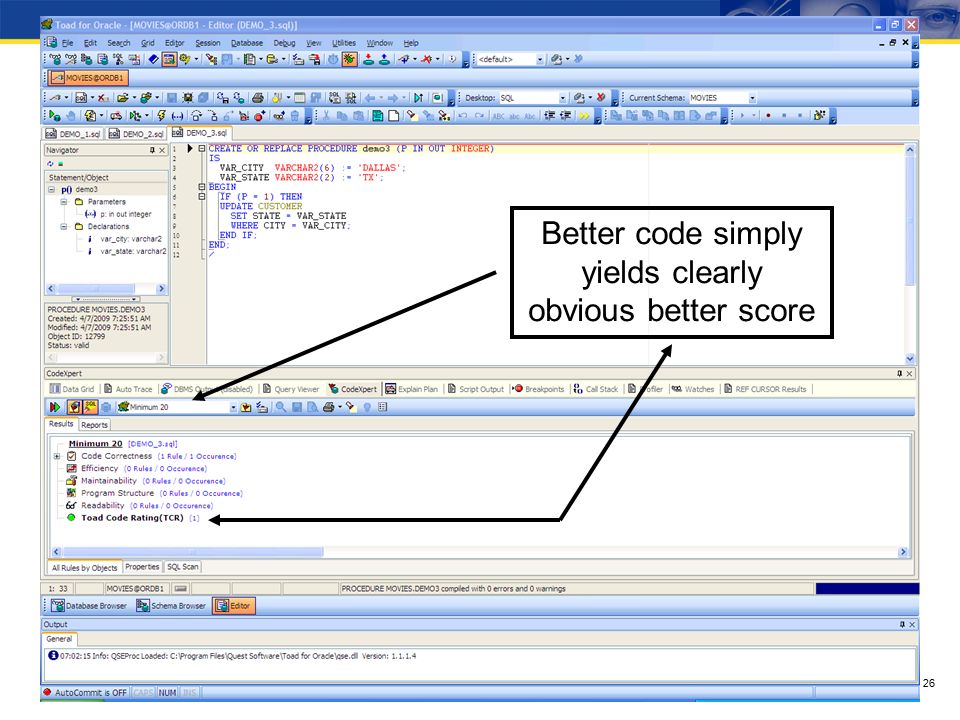Screen dimensions: 960x720
Task: Open the Schema Browser window button
Action: click(x=171, y=606)
